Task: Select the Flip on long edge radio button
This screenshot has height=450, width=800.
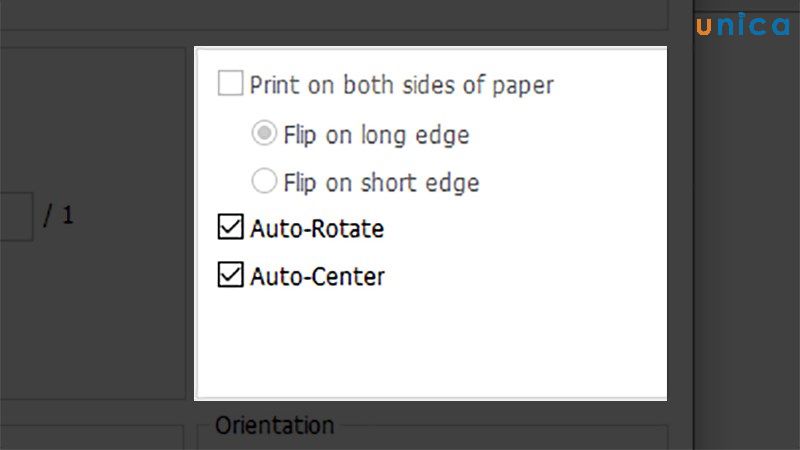Action: coord(264,133)
